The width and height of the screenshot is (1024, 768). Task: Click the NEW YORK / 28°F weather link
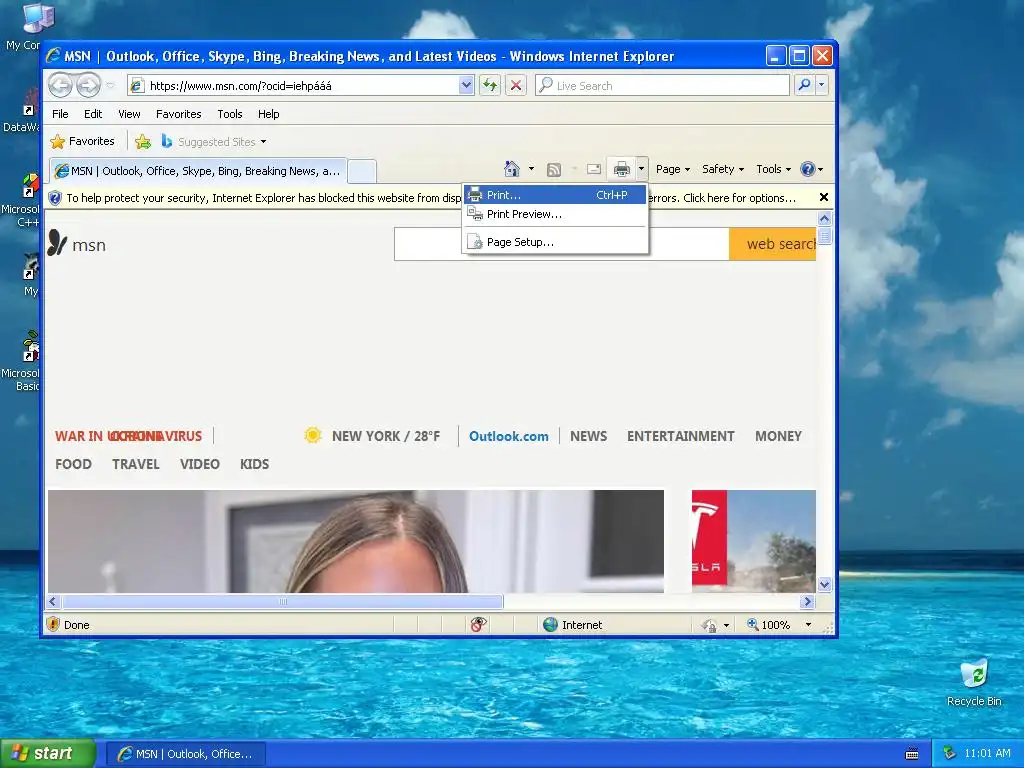386,436
